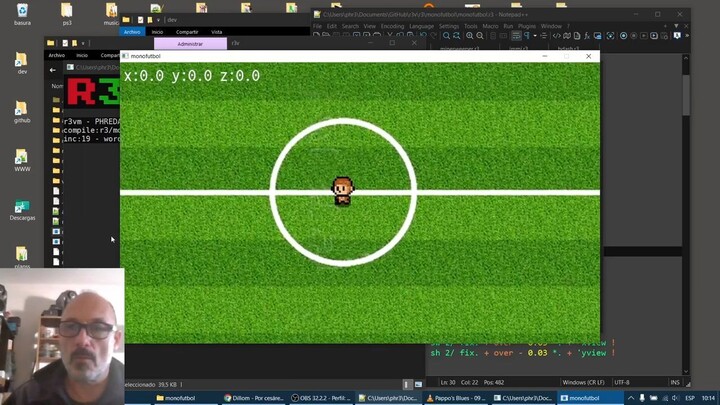Click Archivo in the lower Explorer window
The image size is (720, 405).
pyautogui.click(x=57, y=55)
